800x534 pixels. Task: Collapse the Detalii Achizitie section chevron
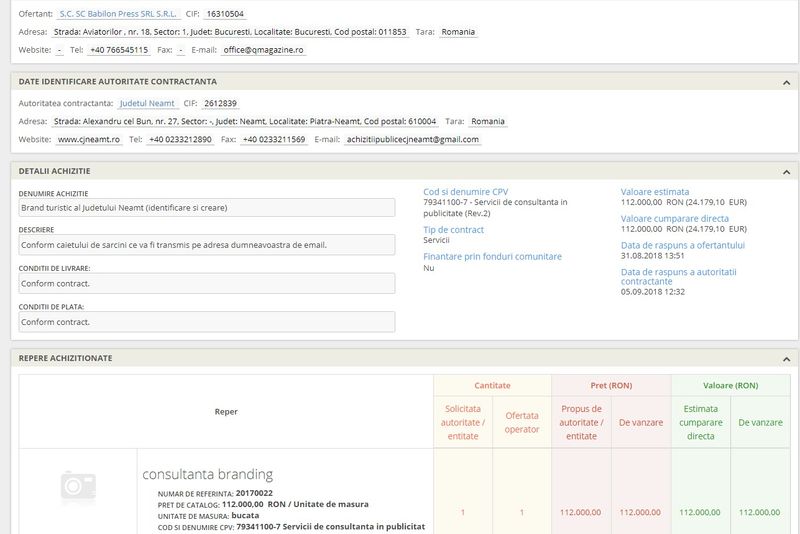tap(786, 172)
